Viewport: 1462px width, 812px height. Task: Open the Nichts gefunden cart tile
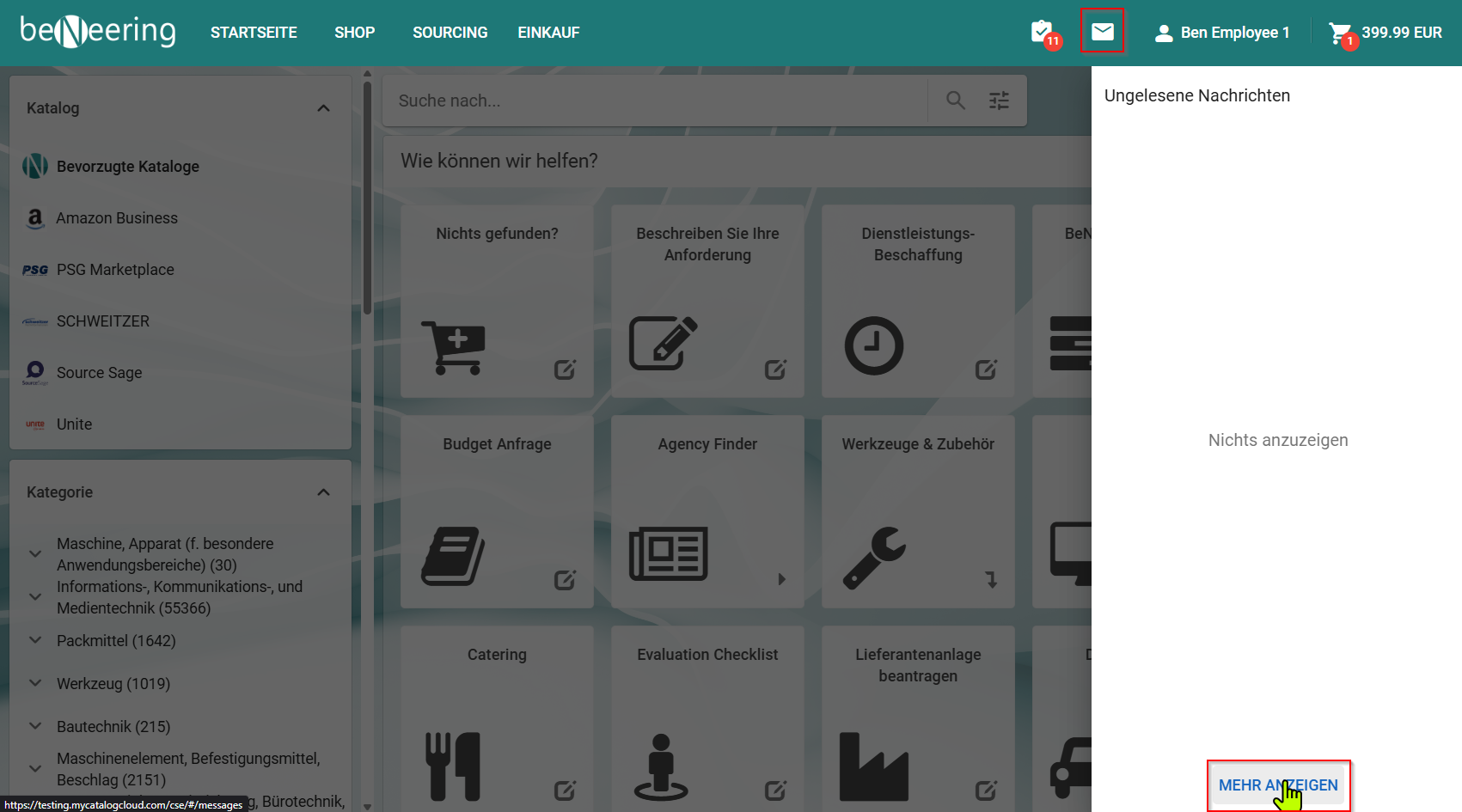click(x=497, y=301)
